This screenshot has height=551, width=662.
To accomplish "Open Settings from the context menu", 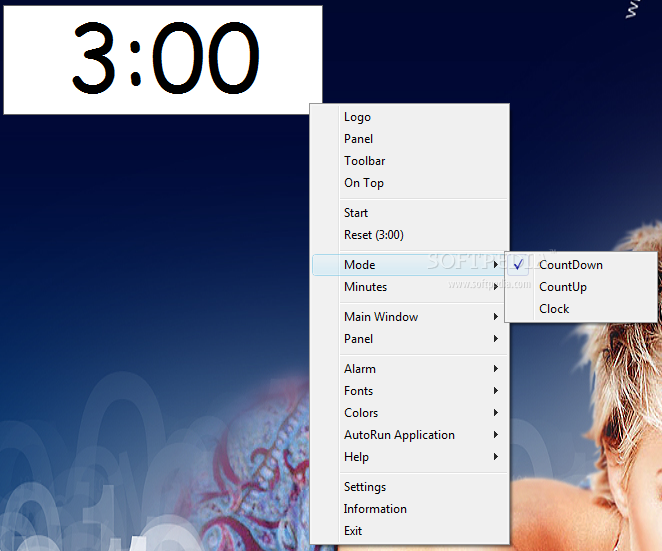I will [x=410, y=487].
